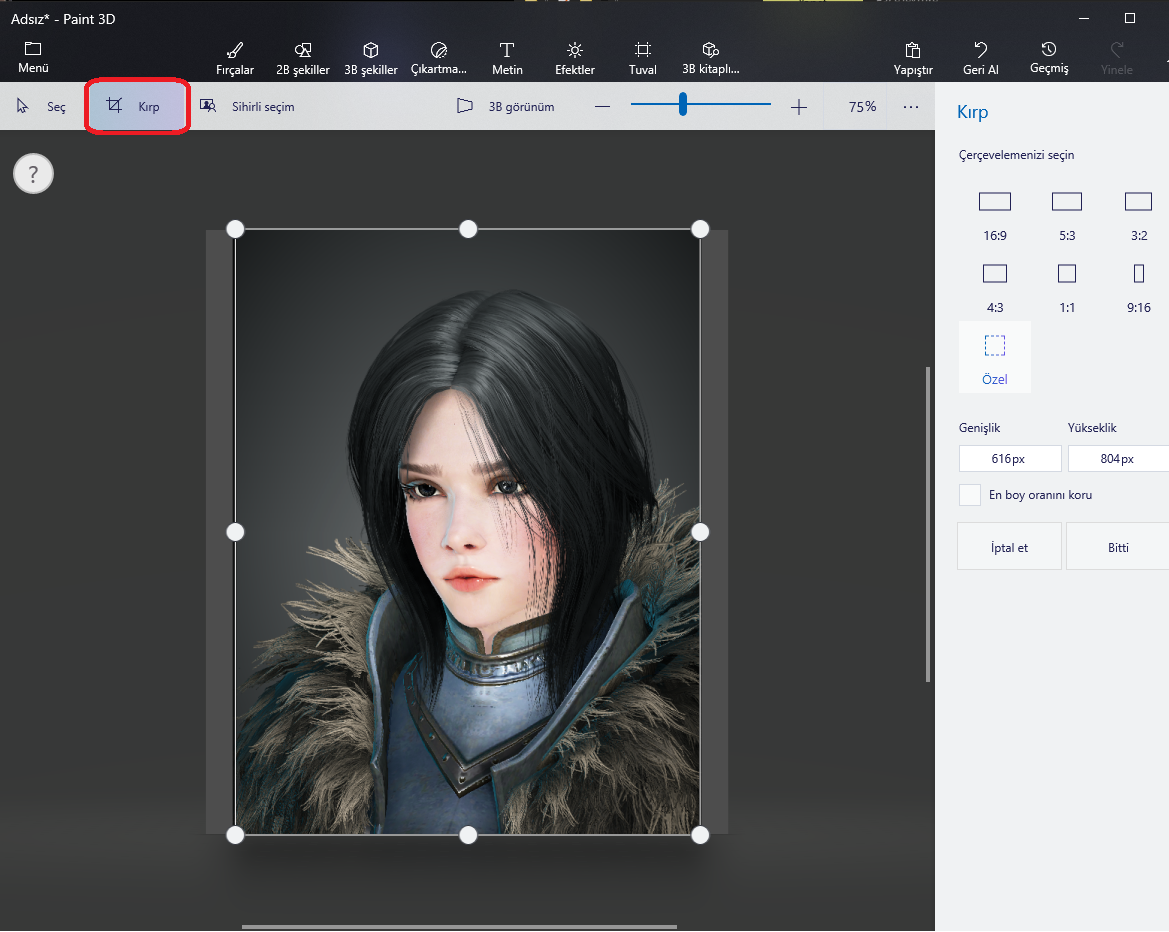
Task: Select the 1:1 square crop ratio
Action: (1067, 289)
